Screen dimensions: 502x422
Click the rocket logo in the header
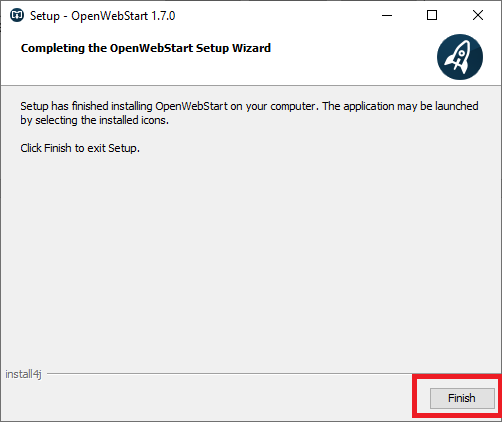click(460, 57)
